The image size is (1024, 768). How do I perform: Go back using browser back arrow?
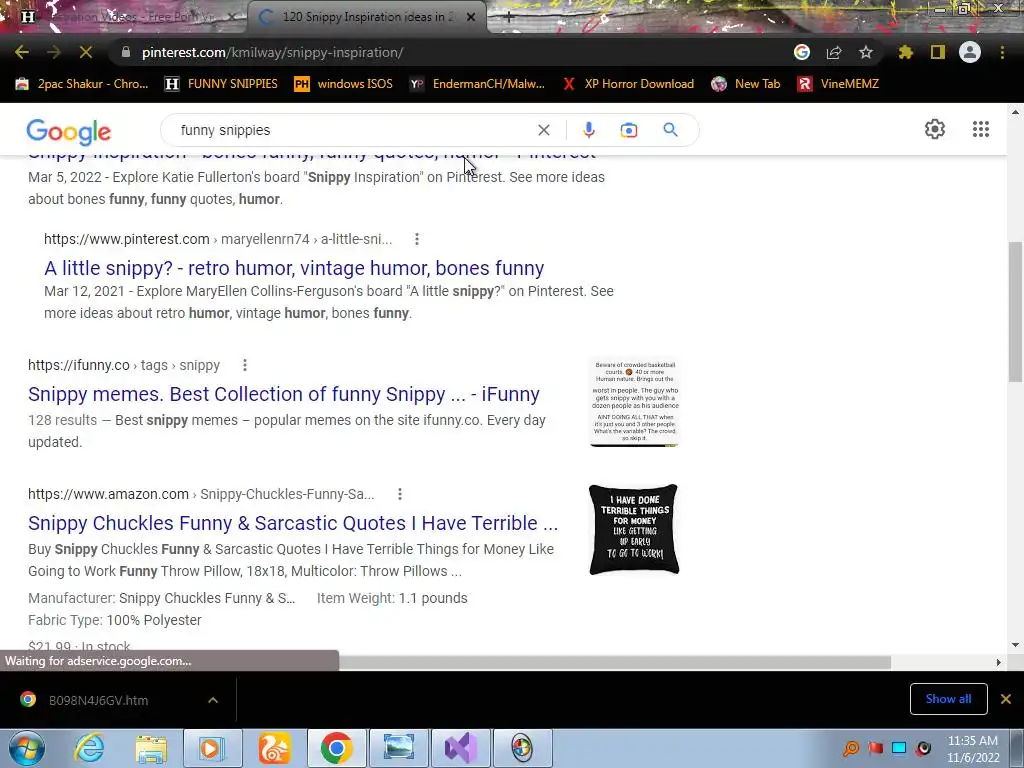[22, 52]
